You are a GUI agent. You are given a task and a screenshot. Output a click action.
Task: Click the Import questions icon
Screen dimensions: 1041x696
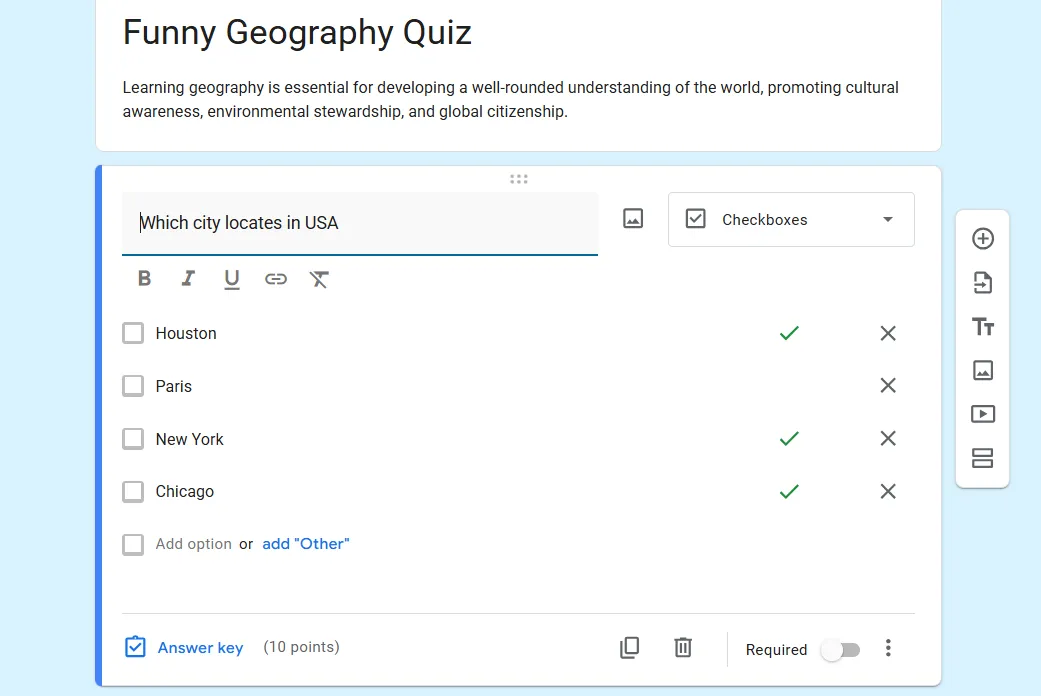click(x=983, y=283)
